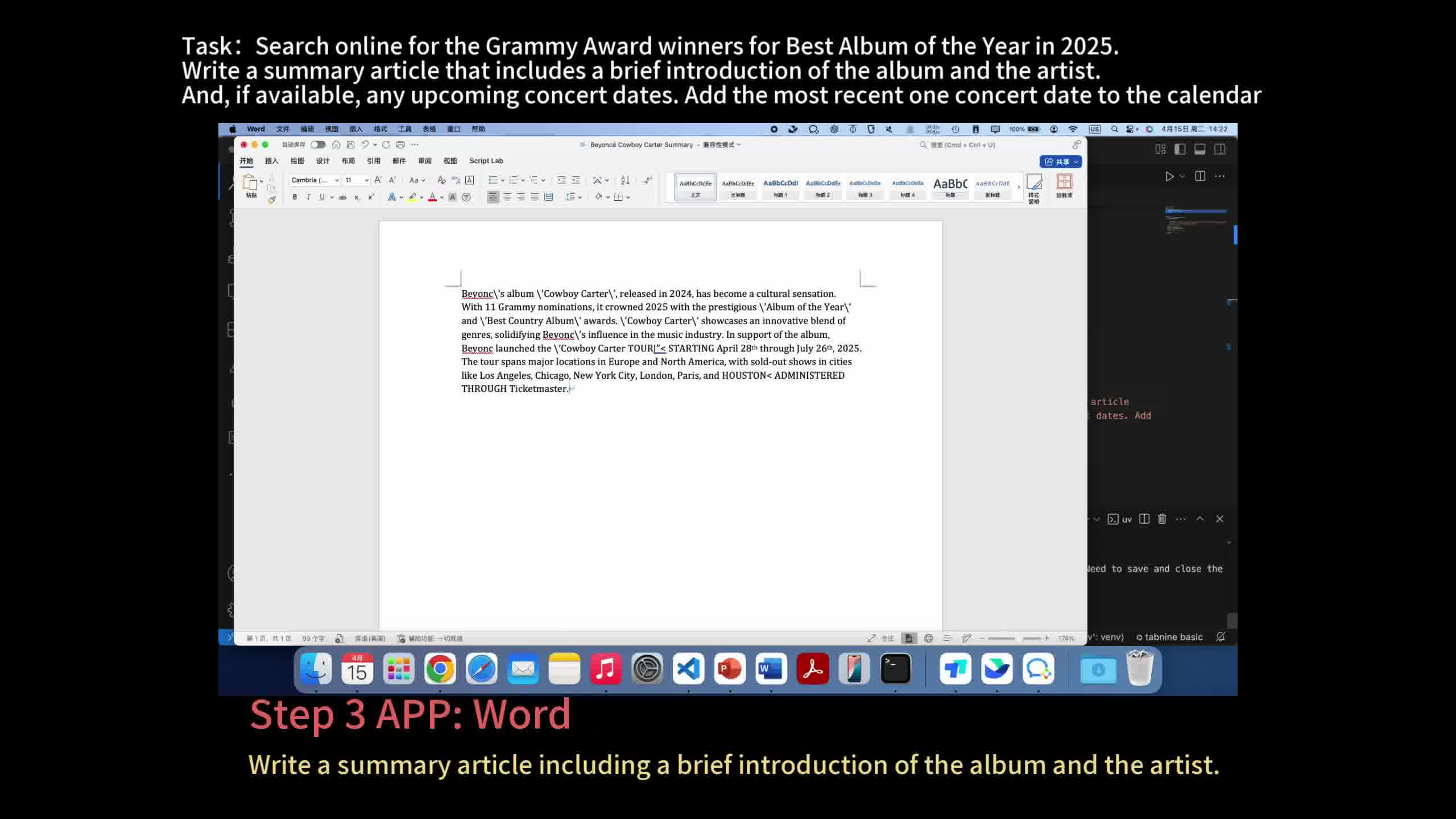
Task: Click the Bold formatting button
Action: click(295, 197)
